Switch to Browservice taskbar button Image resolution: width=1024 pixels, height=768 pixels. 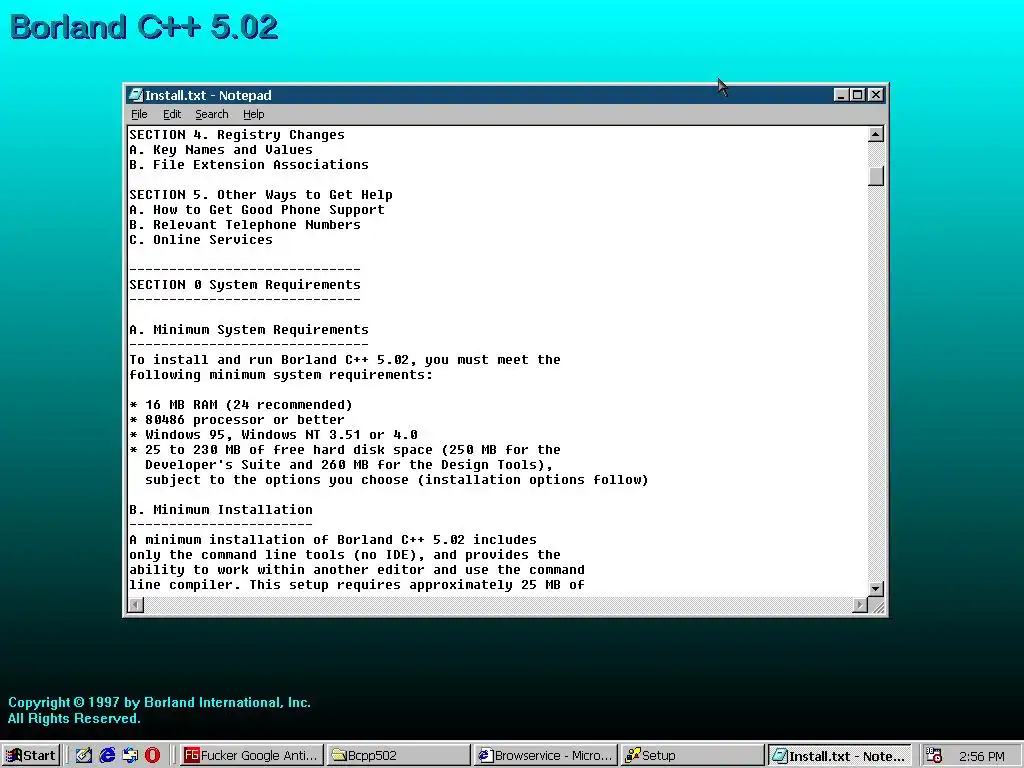(545, 756)
